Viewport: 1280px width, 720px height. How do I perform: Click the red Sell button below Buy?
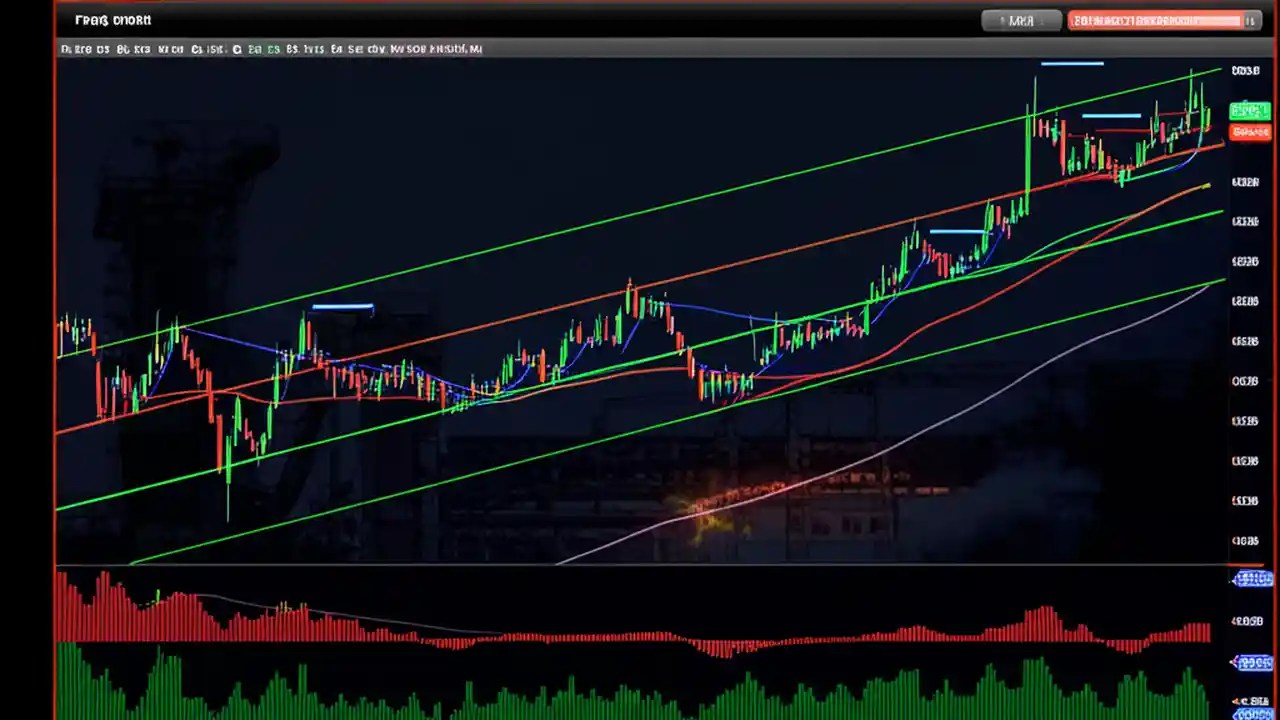1248,131
